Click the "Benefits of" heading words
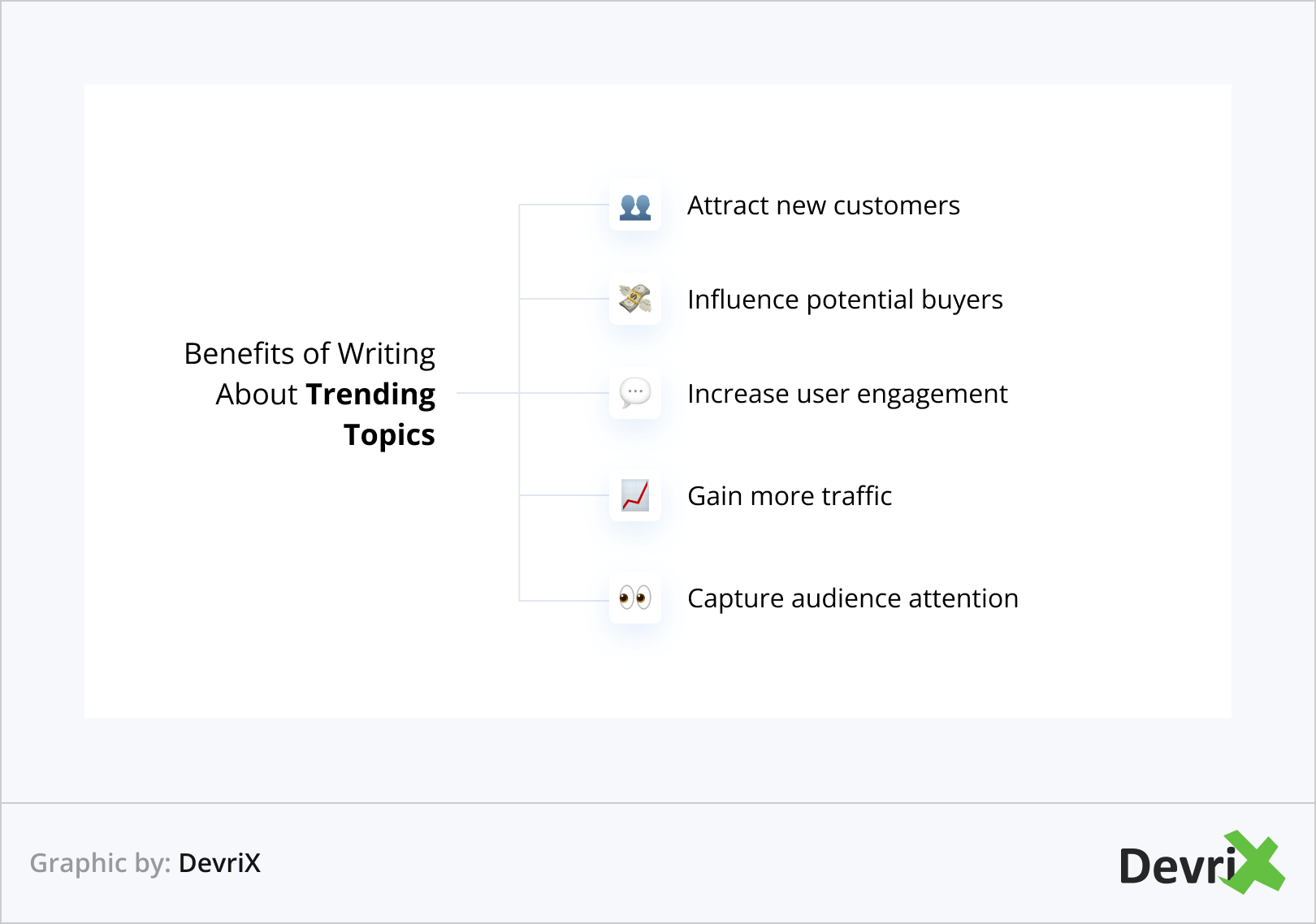This screenshot has width=1316, height=924. pos(257,354)
